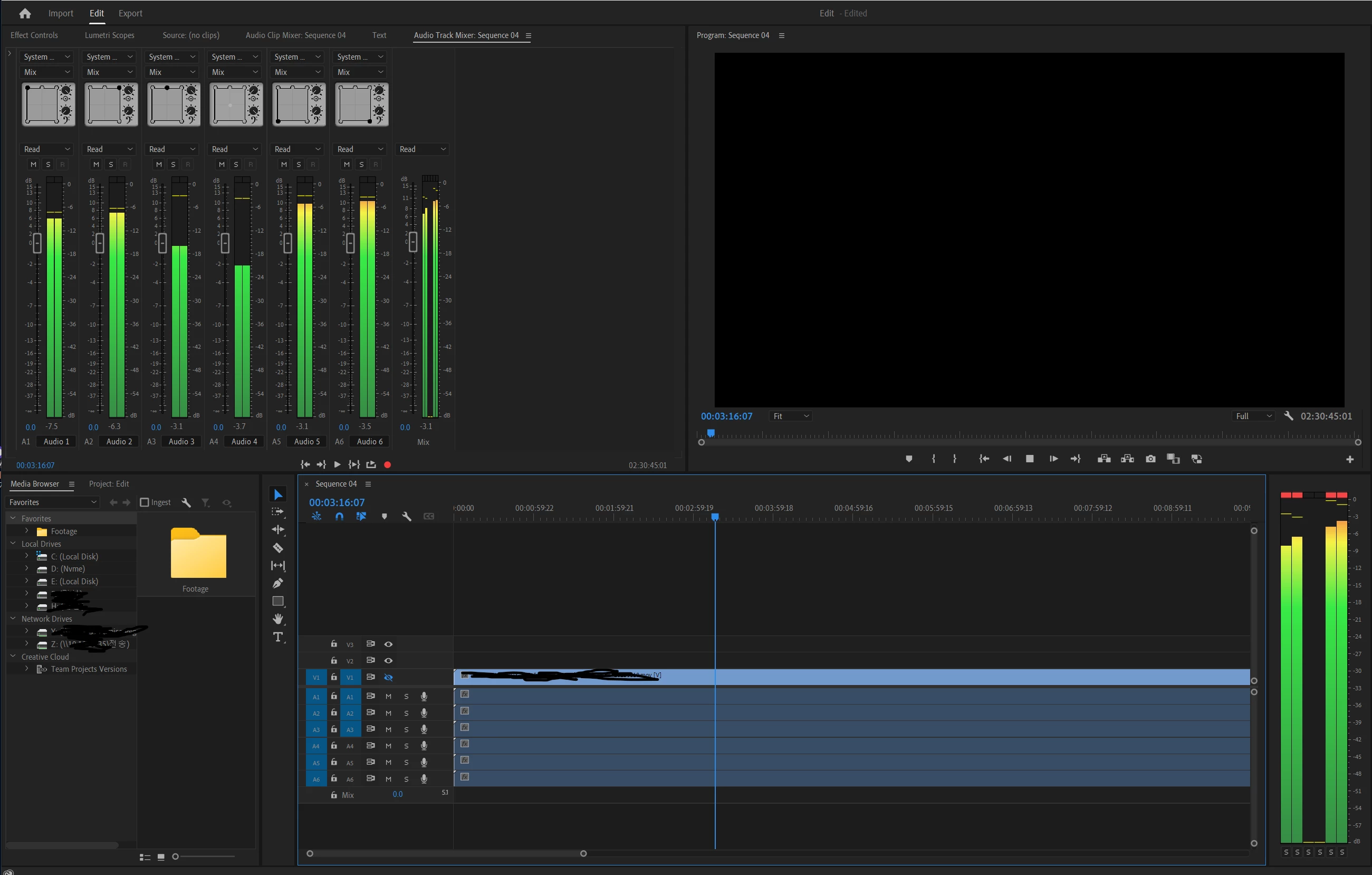Screen dimensions: 1372x875
Task: Click Export Frame camera icon
Action: click(1150, 459)
